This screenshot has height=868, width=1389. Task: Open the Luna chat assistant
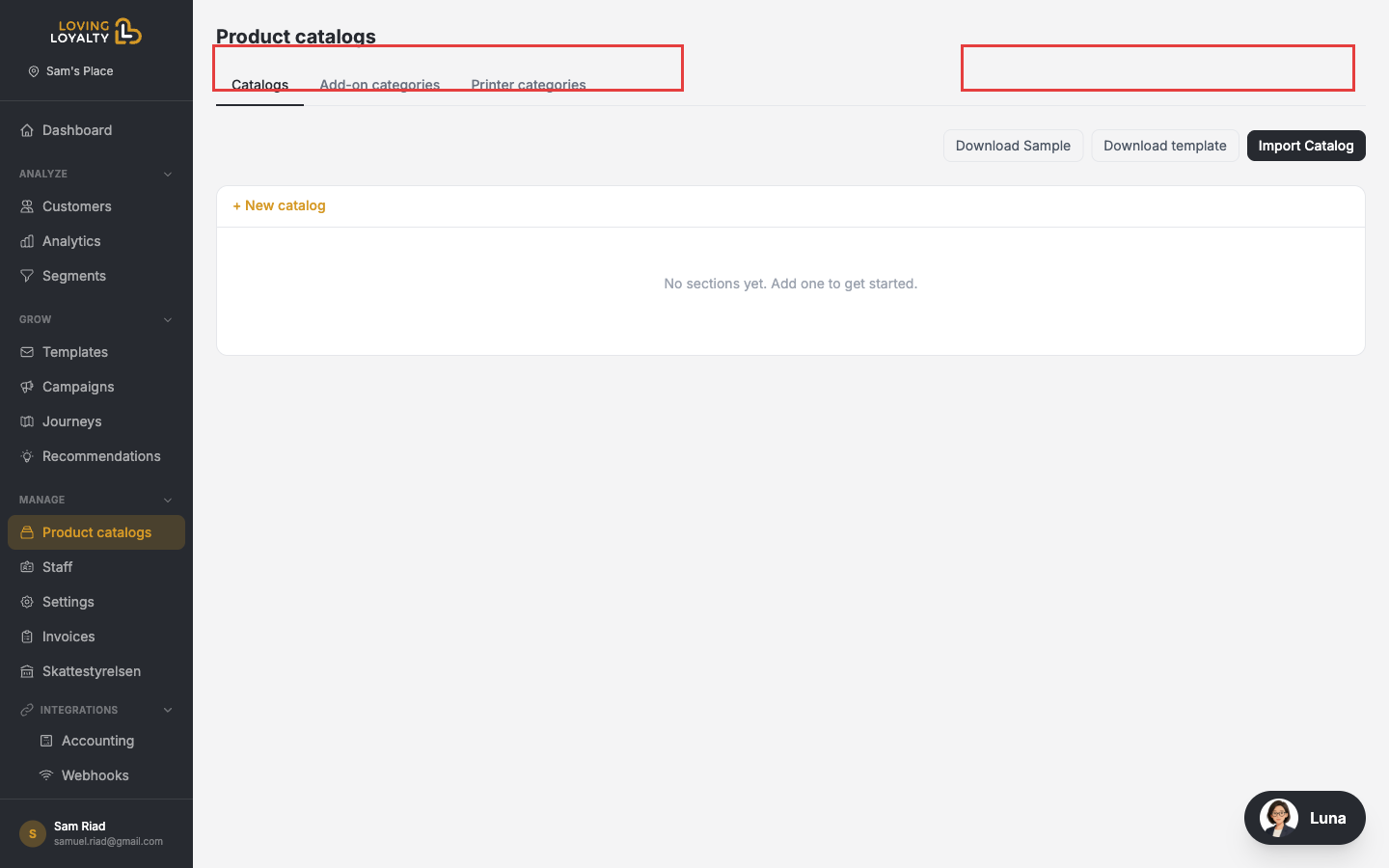[x=1305, y=818]
